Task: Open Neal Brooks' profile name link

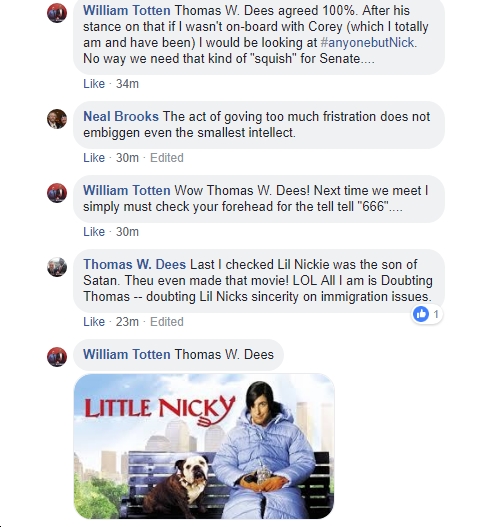Action: tap(121, 116)
